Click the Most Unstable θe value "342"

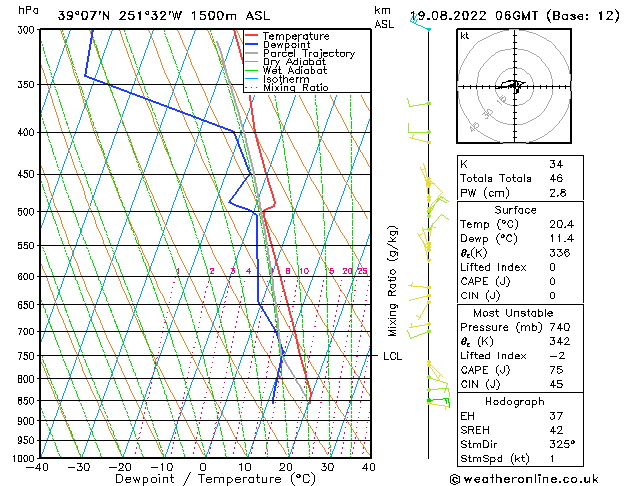pos(560,341)
